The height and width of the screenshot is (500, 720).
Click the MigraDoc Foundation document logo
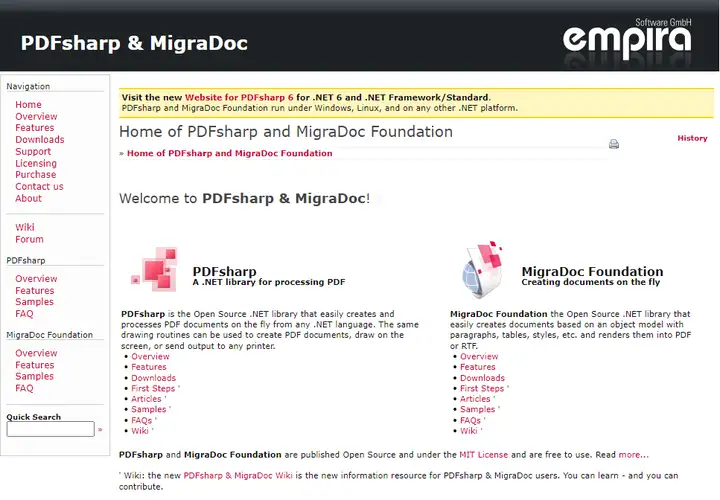[x=482, y=269]
